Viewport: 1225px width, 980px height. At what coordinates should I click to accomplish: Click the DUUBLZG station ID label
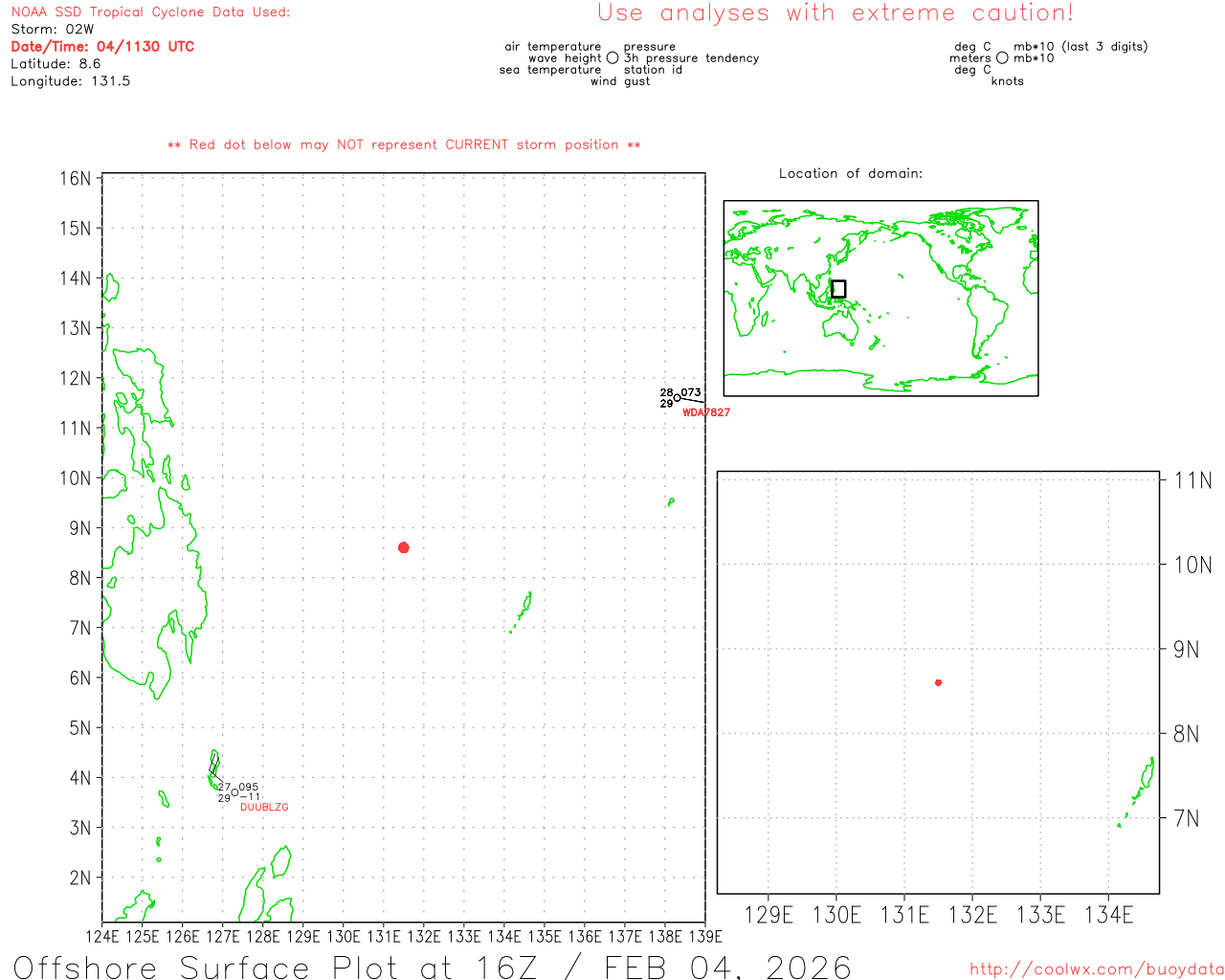click(264, 808)
